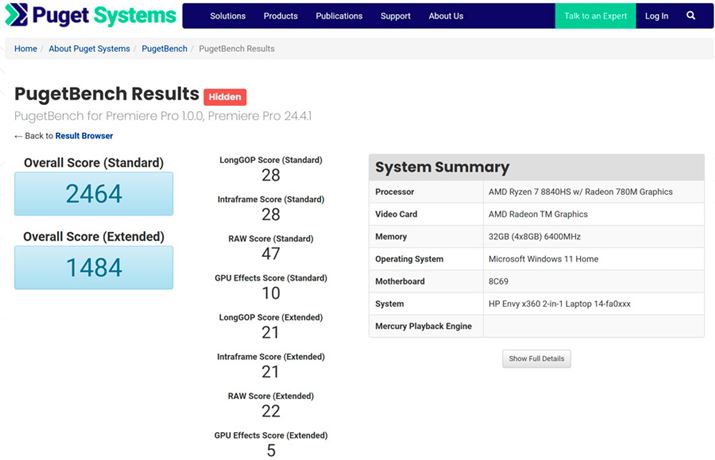Click the System Summary table header
This screenshot has height=460, width=715.
point(536,167)
